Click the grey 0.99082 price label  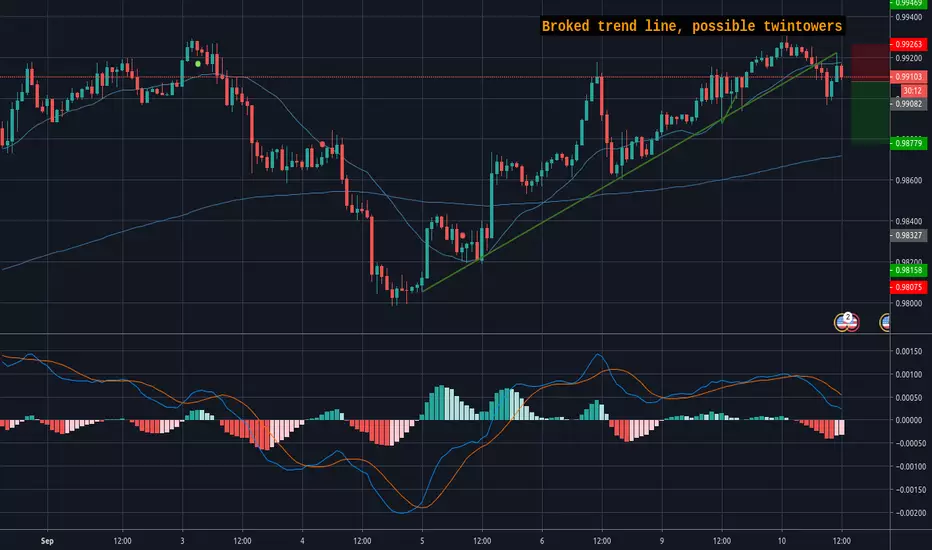908,104
